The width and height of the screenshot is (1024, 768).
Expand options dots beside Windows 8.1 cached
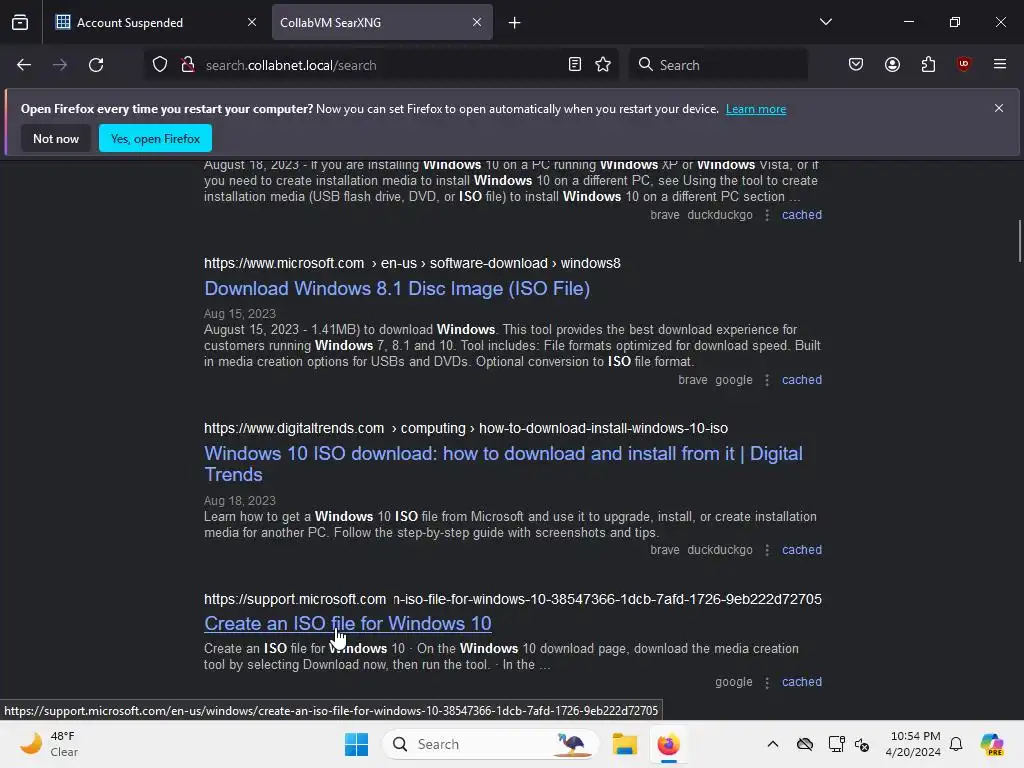tap(767, 380)
